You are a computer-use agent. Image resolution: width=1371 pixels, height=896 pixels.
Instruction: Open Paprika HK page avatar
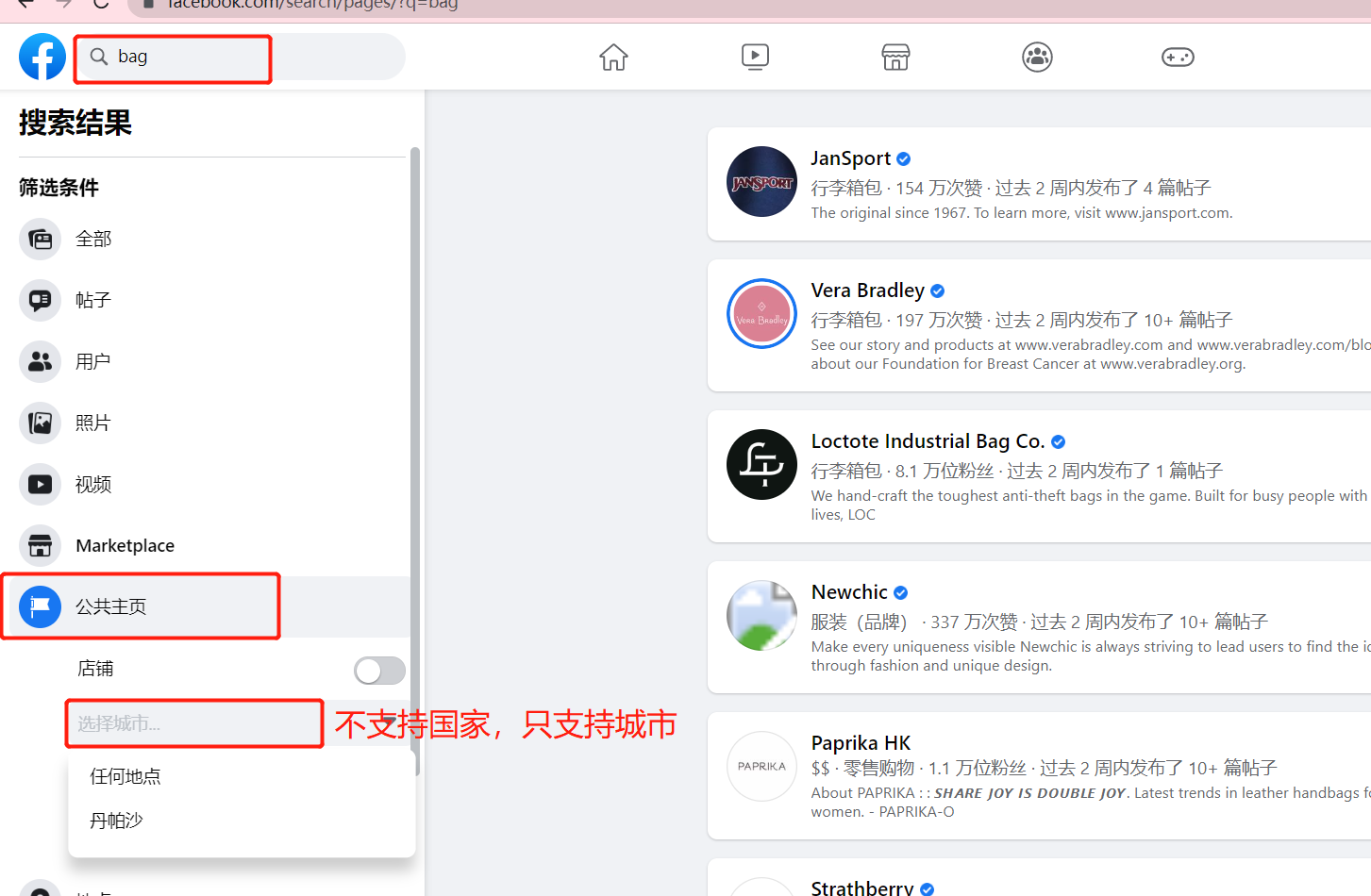click(761, 767)
